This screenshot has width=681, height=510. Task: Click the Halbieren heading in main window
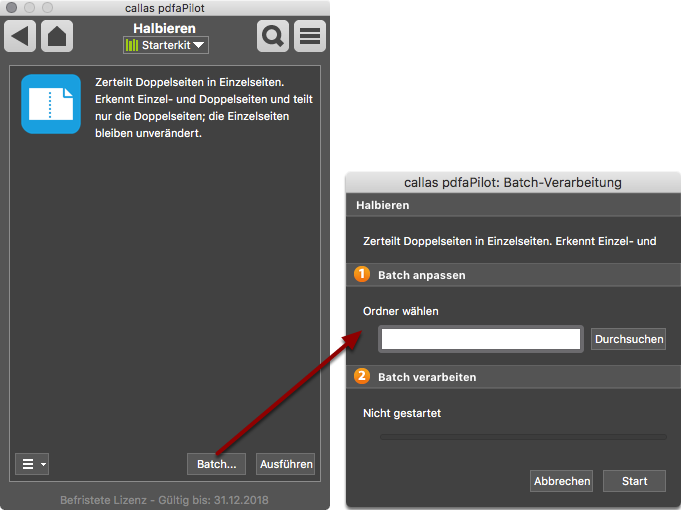[165, 28]
